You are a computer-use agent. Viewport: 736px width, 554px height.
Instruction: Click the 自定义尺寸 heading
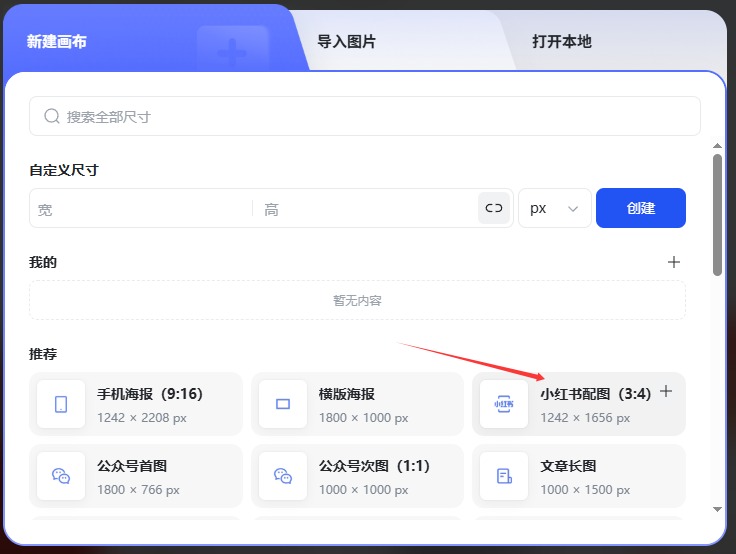click(x=64, y=170)
